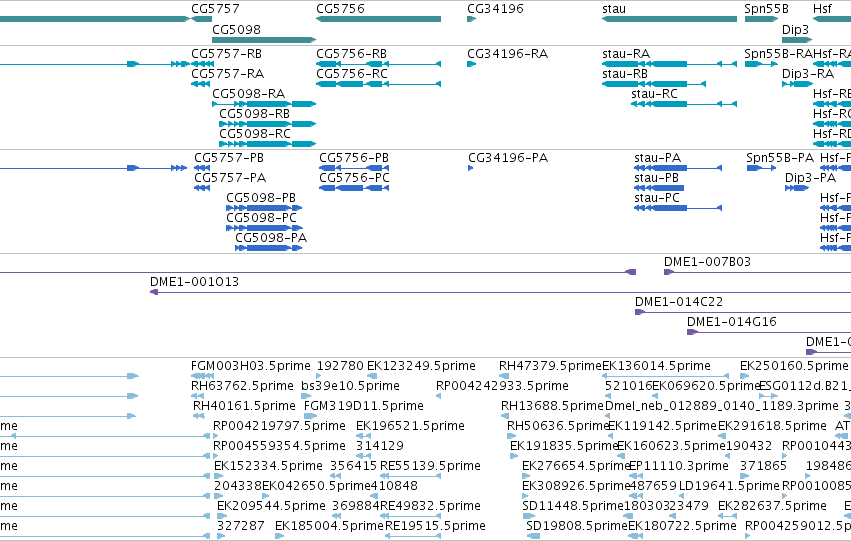Select BAC clone DME1-001O13
This screenshot has width=851, height=541.
[x=194, y=282]
